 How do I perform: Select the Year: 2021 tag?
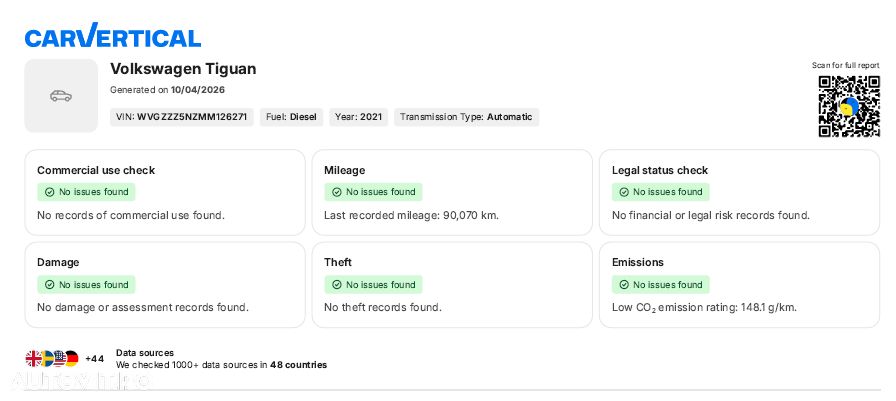click(x=358, y=117)
